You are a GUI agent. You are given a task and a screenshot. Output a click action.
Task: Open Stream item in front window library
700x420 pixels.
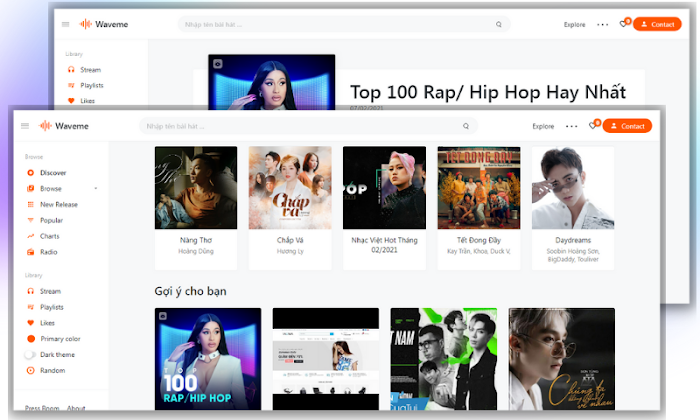(x=50, y=291)
